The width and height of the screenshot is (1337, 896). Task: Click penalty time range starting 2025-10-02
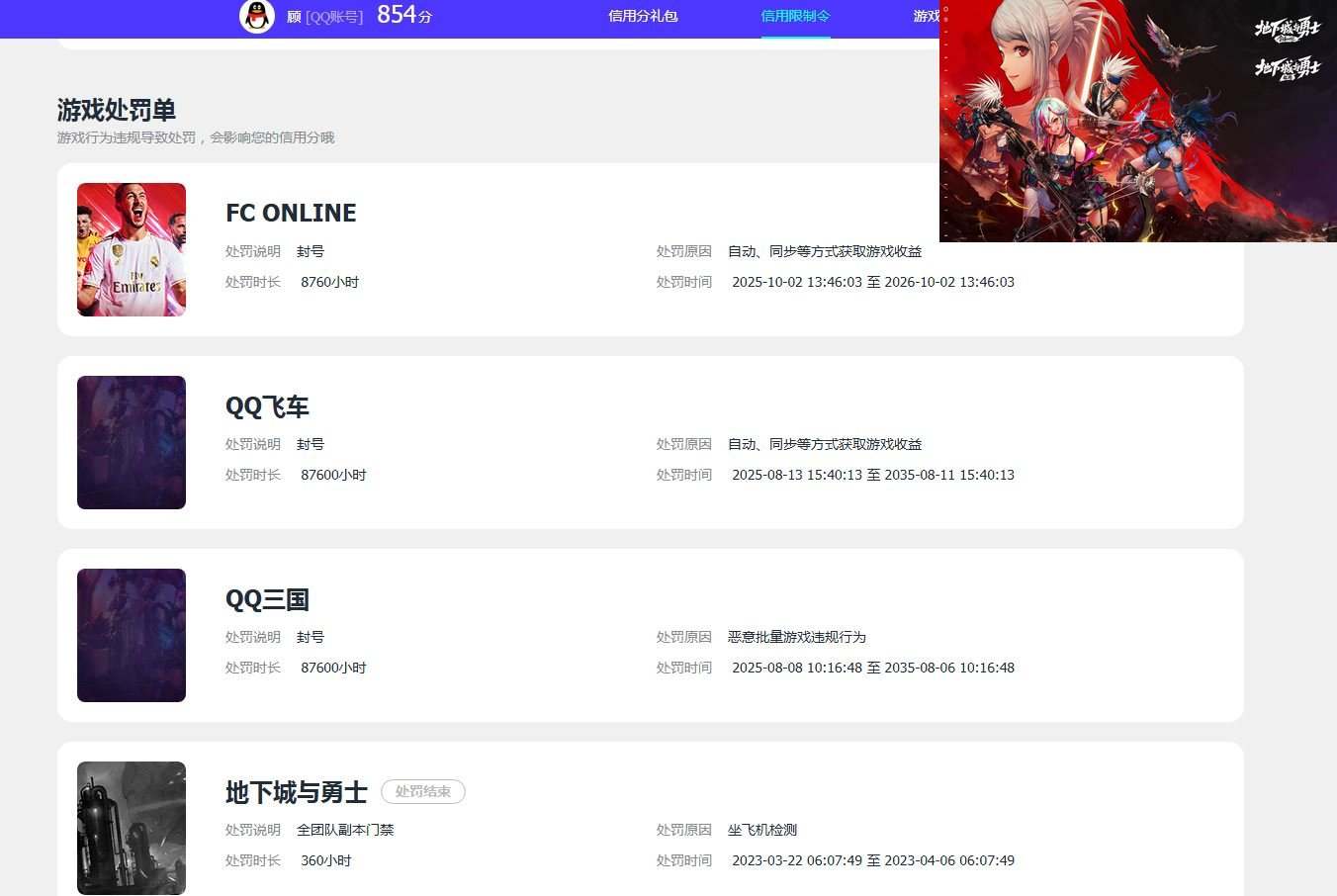click(873, 282)
